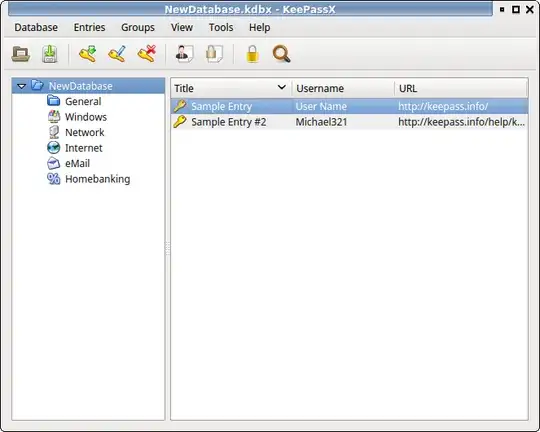The height and width of the screenshot is (432, 540).
Task: Select the Sample Entry title
Action: point(221,106)
